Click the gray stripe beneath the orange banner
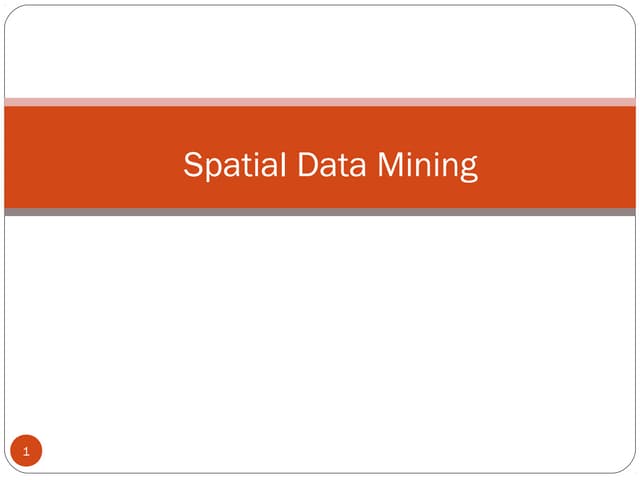 (x=320, y=212)
